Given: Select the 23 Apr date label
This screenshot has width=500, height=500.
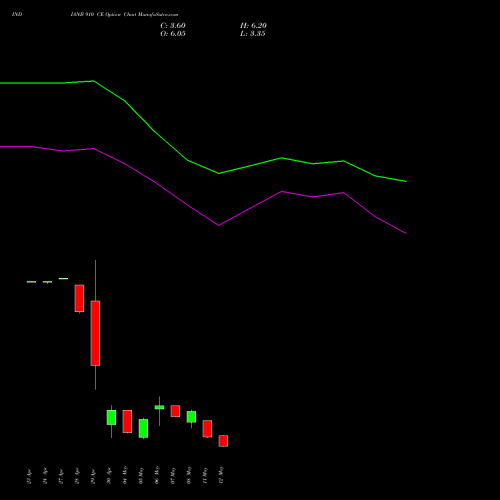Looking at the screenshot, I should 29,477.
